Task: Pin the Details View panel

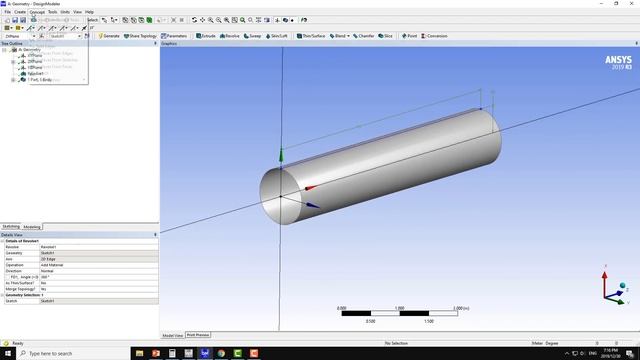Action: [x=155, y=235]
